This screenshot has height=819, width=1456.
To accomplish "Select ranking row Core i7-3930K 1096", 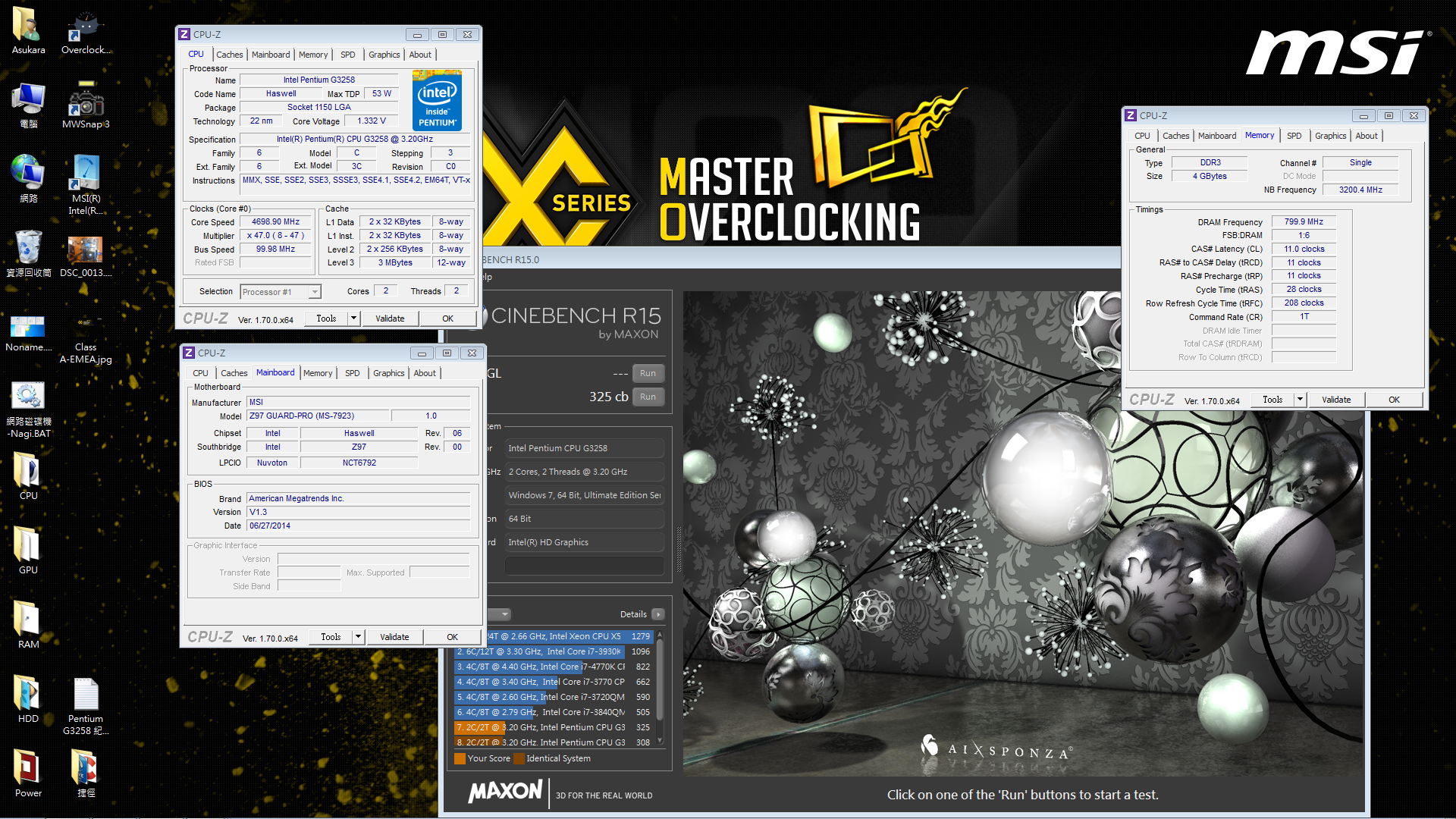I will (554, 651).
